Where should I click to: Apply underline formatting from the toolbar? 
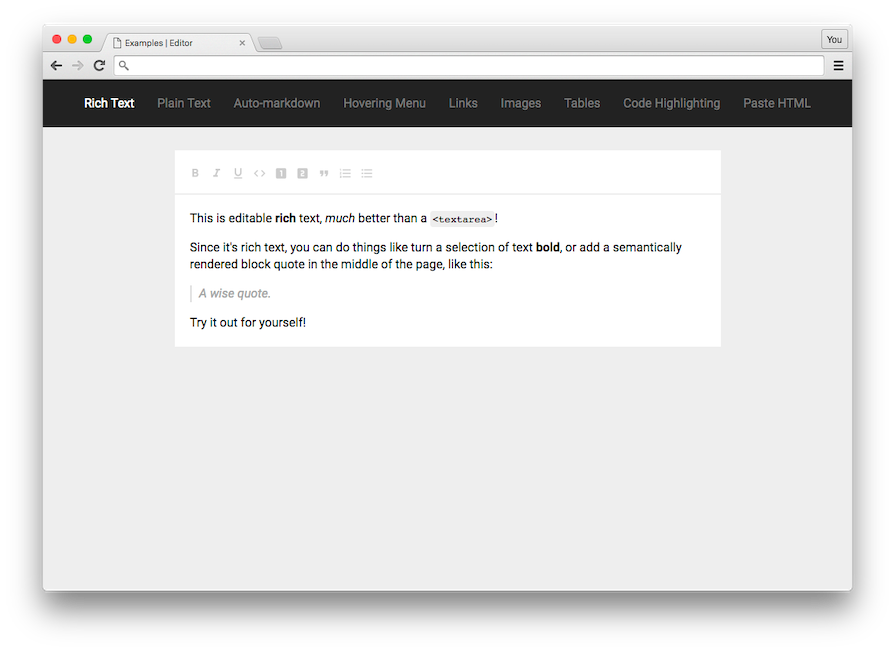[x=238, y=173]
